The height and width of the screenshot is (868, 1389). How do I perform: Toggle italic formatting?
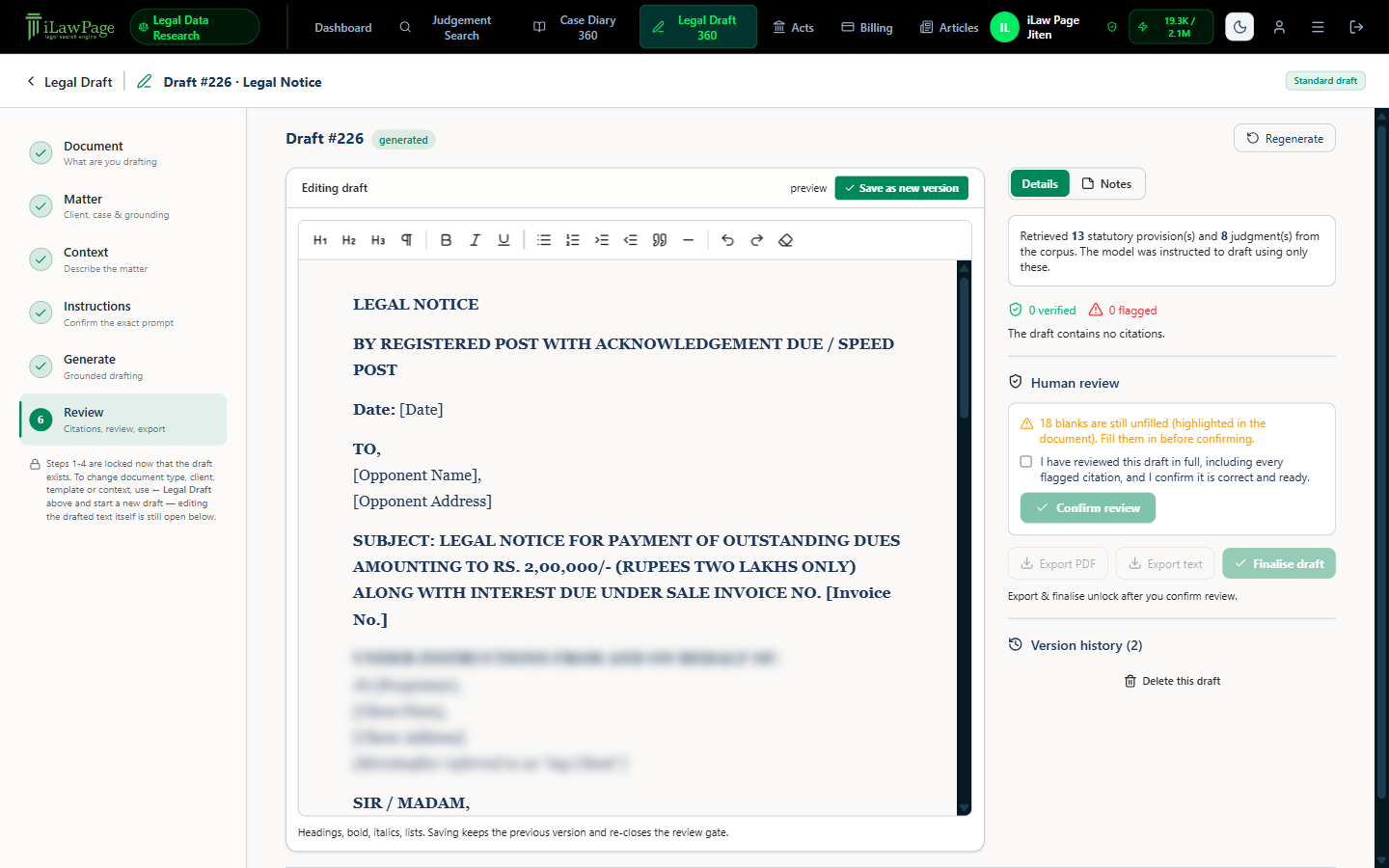pyautogui.click(x=475, y=240)
